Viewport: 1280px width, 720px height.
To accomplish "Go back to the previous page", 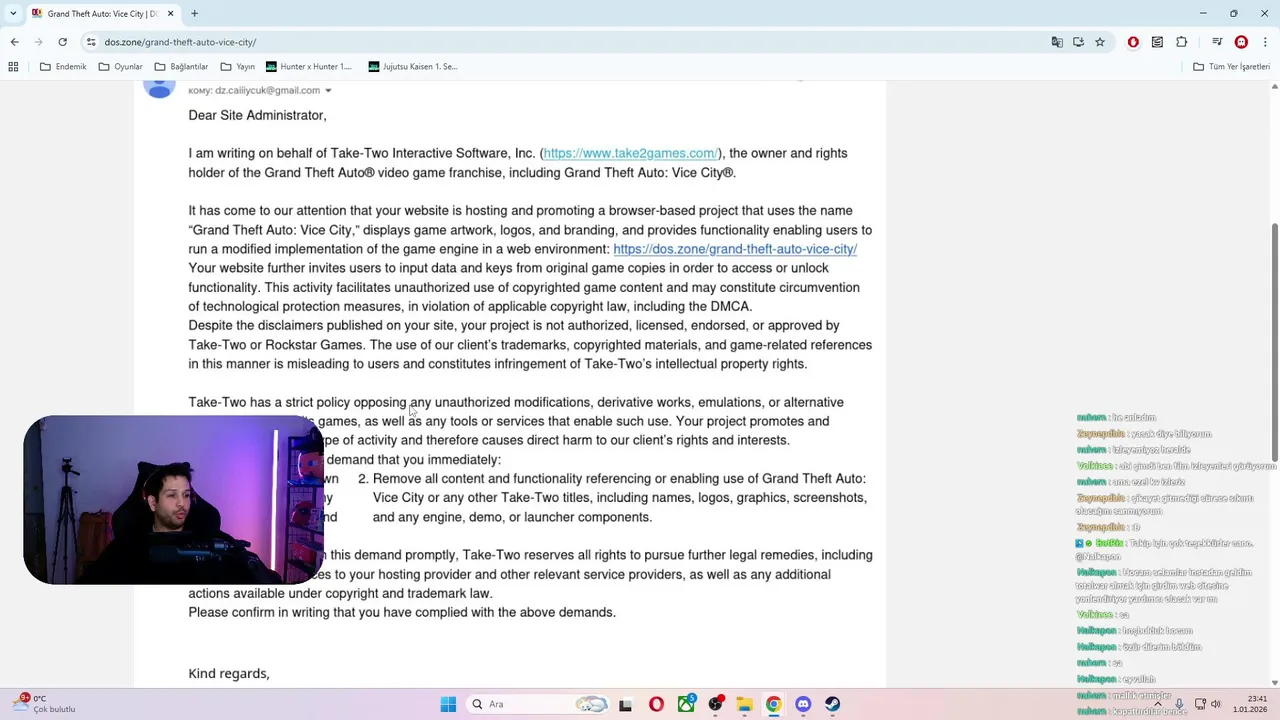I will pyautogui.click(x=14, y=42).
